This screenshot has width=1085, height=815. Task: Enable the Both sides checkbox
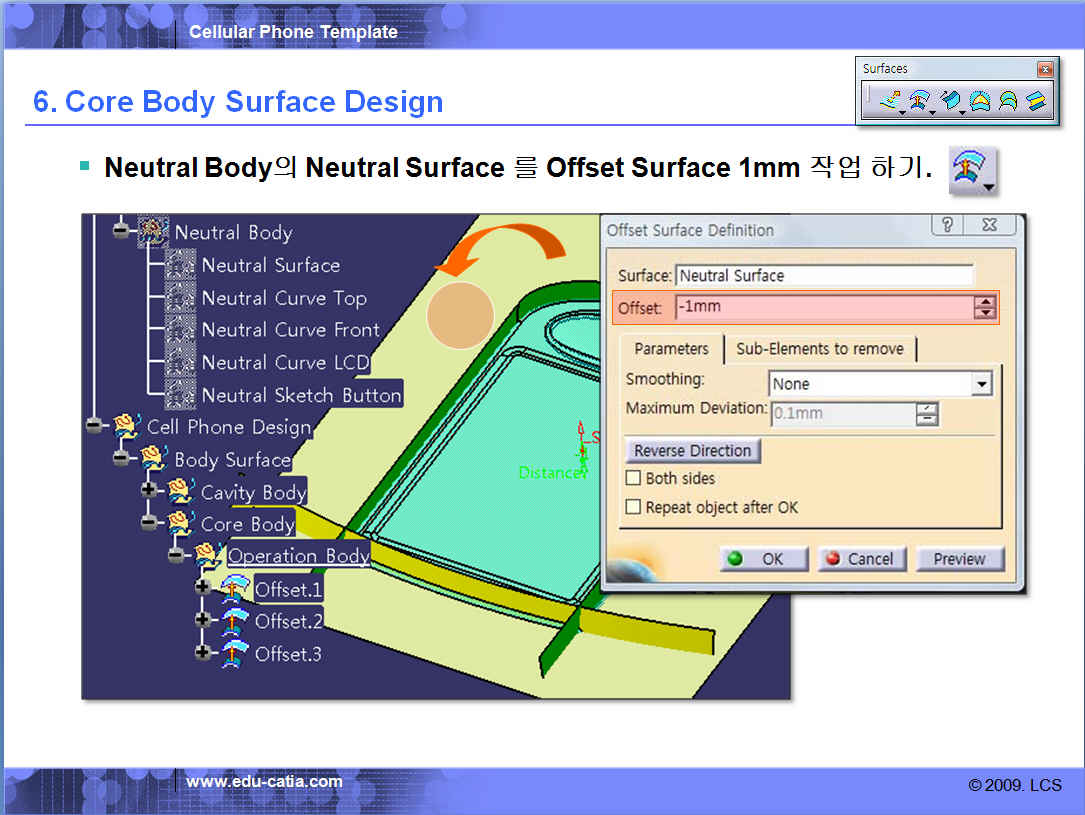[633, 478]
